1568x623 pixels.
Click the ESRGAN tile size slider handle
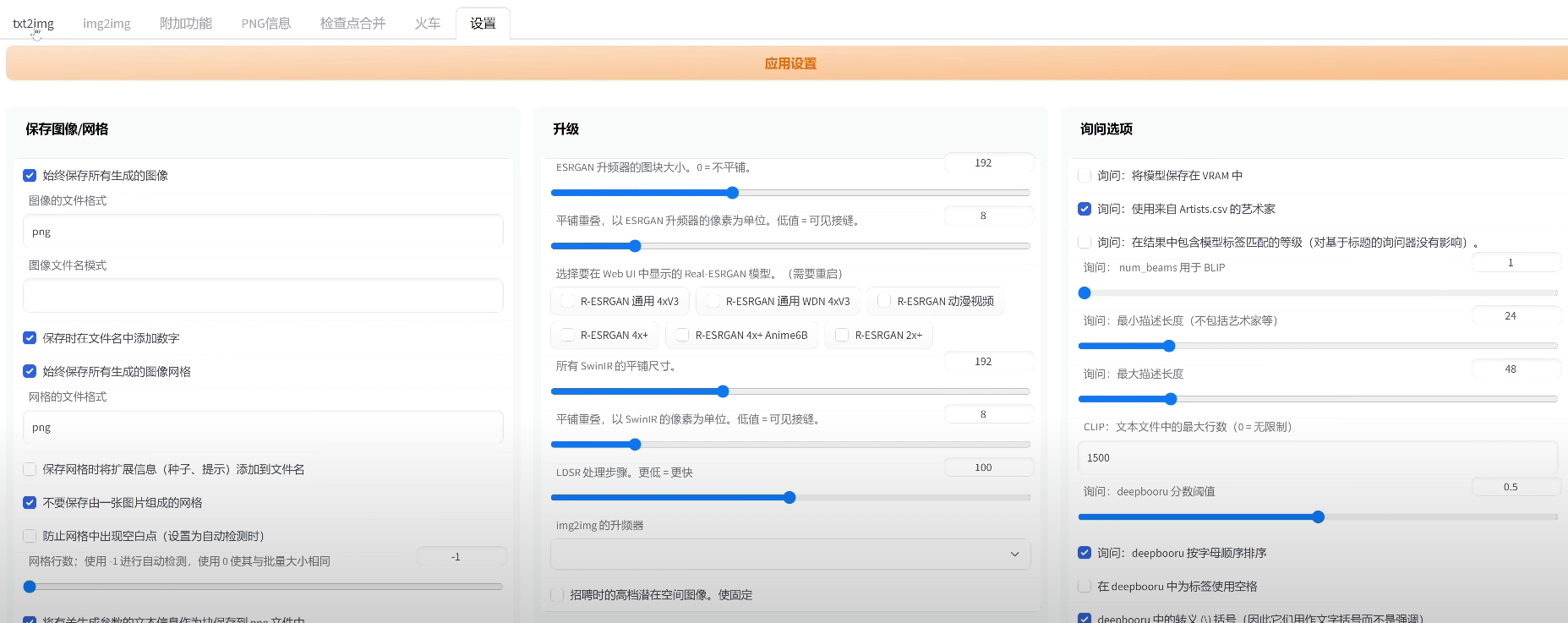tap(733, 193)
